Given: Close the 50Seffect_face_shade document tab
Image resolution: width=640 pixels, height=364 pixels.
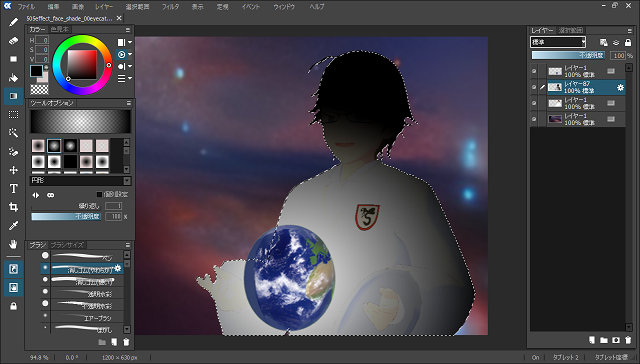Looking at the screenshot, I should [119, 18].
